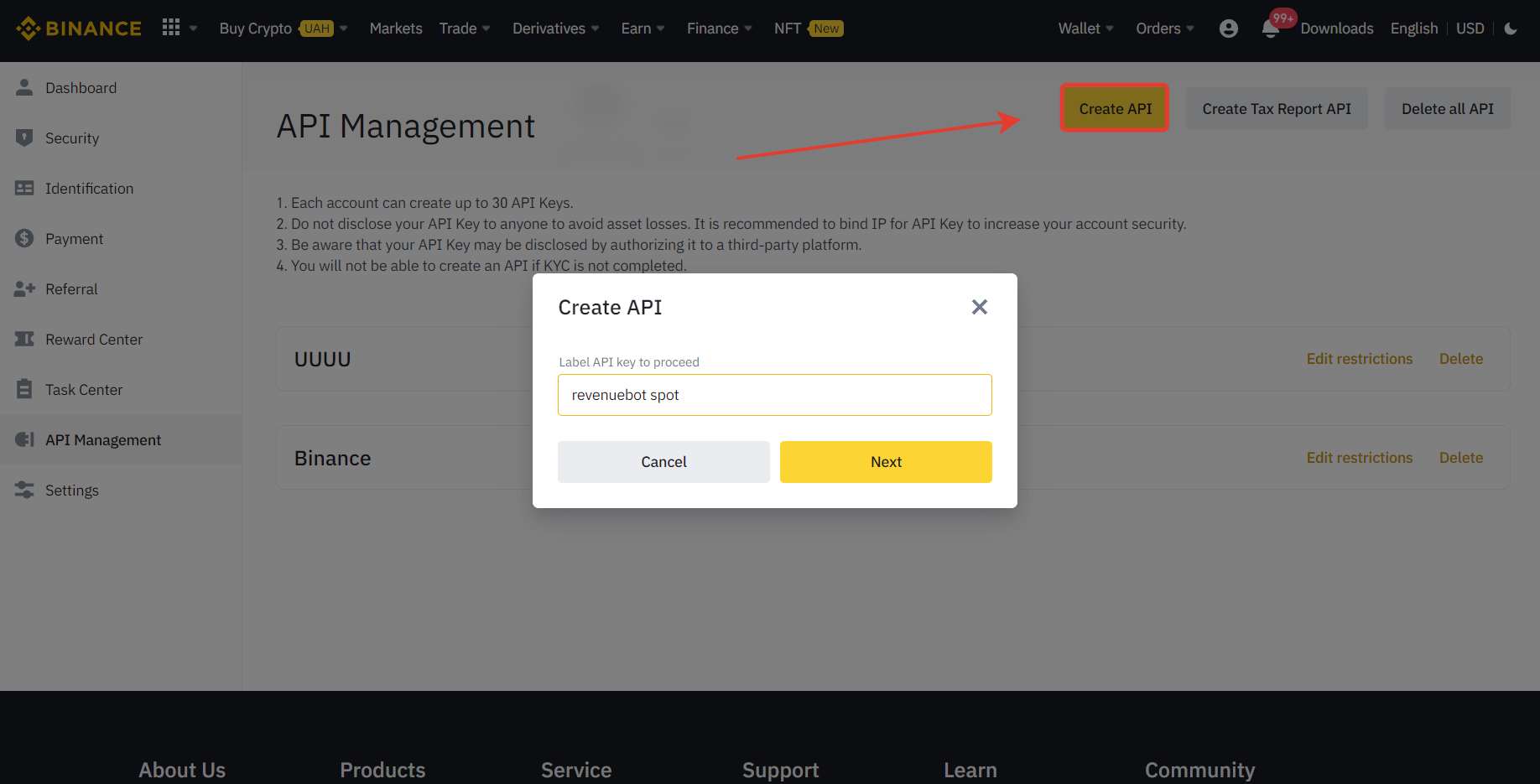Image resolution: width=1540 pixels, height=784 pixels.
Task: Click the Dashboard person icon in sidebar
Action: (24, 87)
